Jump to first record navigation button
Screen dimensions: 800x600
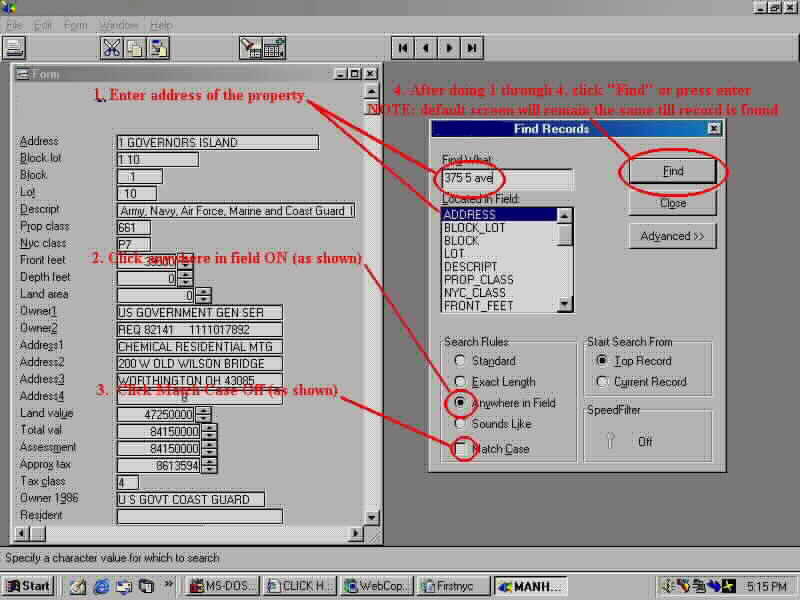click(x=402, y=47)
